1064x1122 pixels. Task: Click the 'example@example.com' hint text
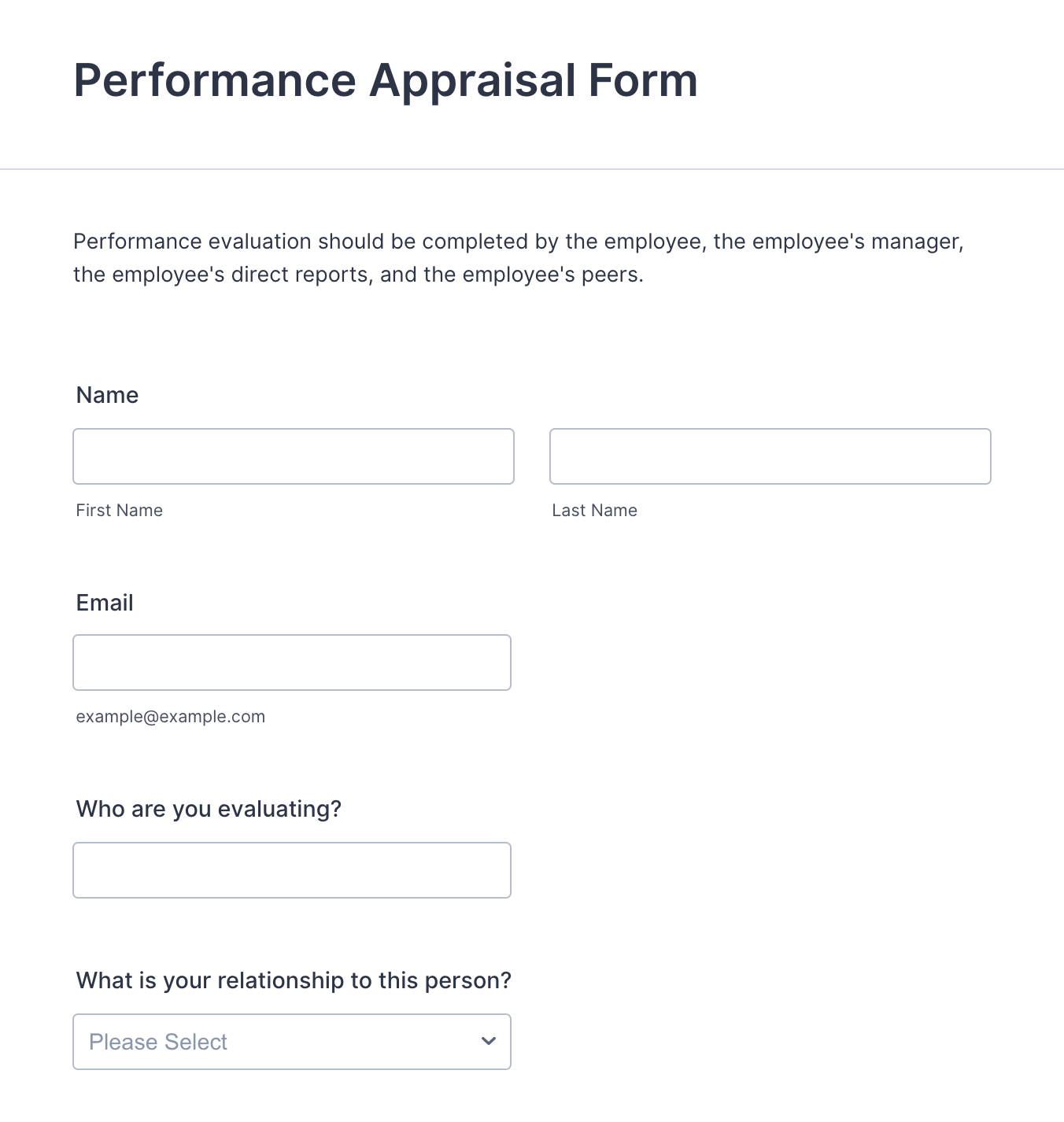click(x=171, y=717)
